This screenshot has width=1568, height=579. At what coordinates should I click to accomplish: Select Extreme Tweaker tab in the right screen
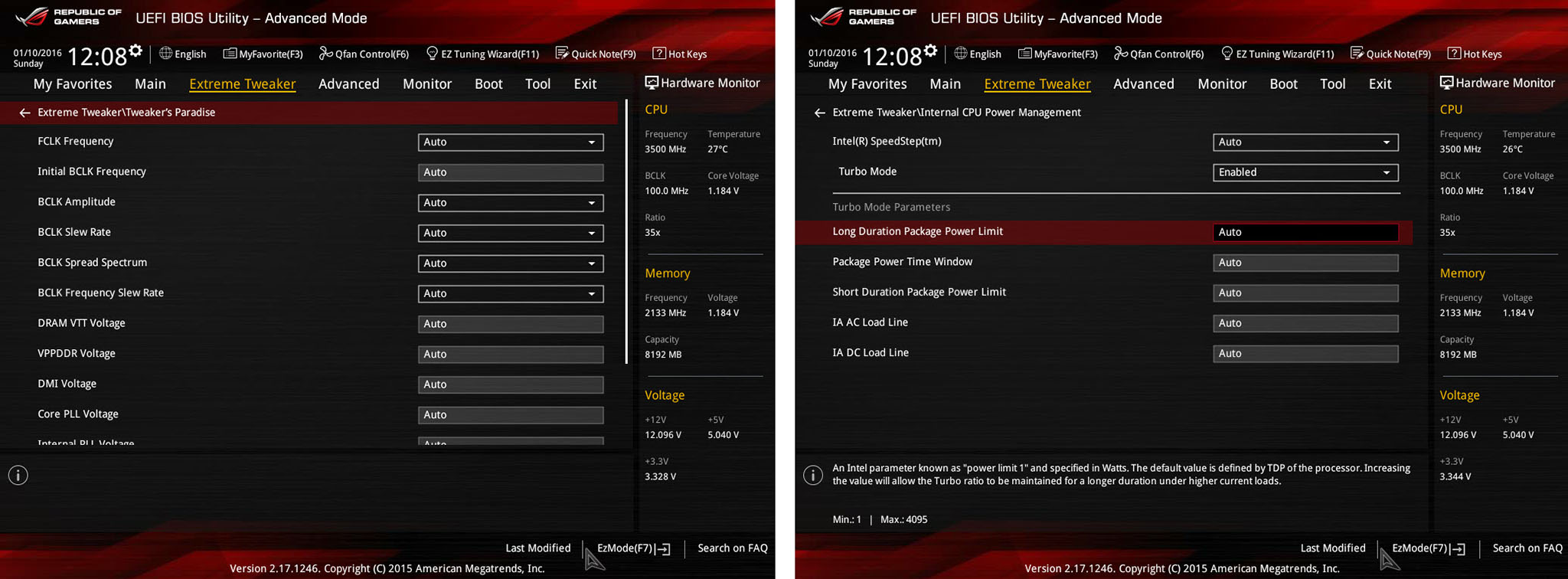pos(1037,83)
